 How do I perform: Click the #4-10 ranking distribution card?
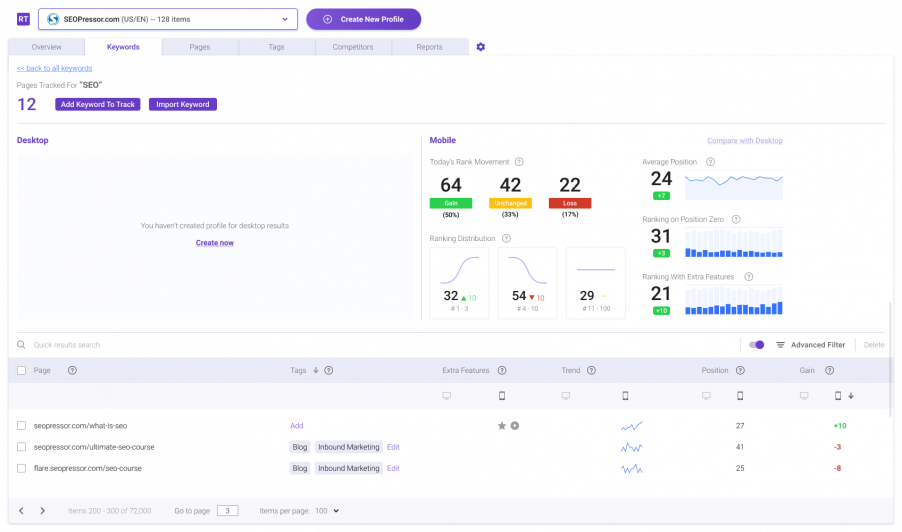[x=528, y=283]
